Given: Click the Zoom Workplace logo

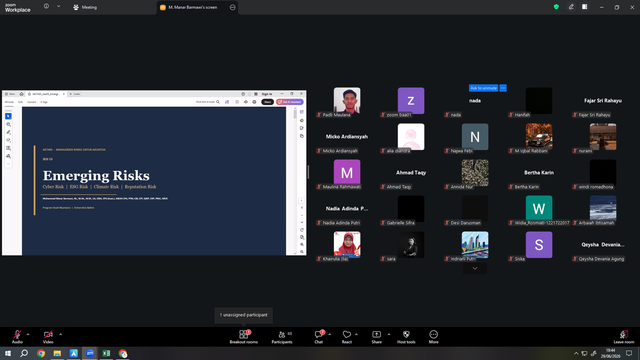Looking at the screenshot, I should pos(18,8).
